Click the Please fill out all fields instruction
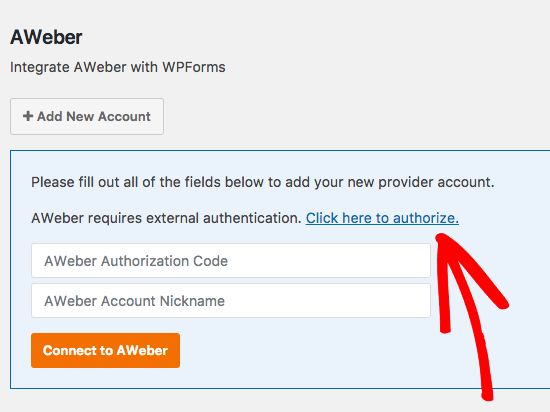550x412 pixels. click(x=263, y=182)
